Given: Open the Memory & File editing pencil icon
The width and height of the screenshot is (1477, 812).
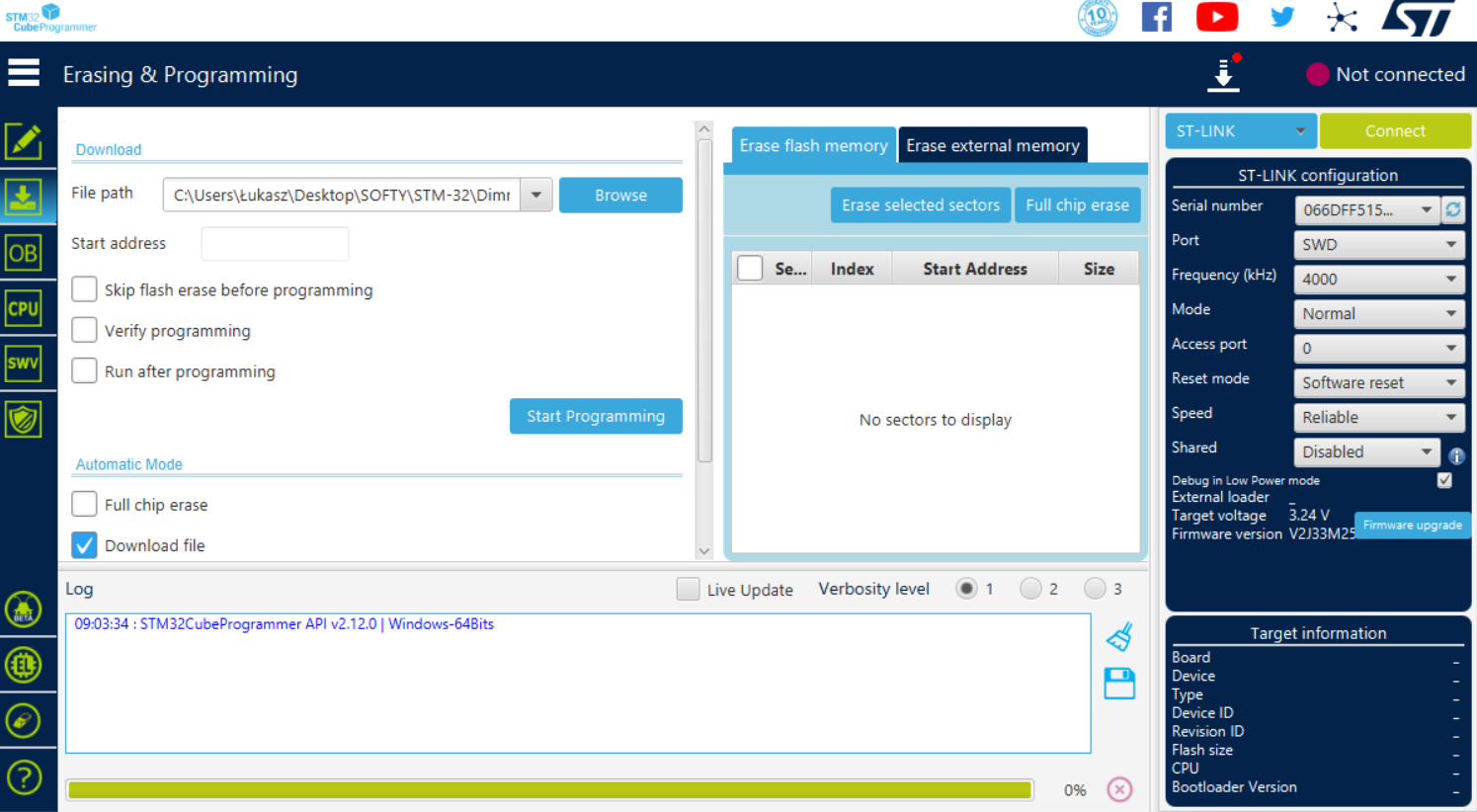Looking at the screenshot, I should pos(24,141).
